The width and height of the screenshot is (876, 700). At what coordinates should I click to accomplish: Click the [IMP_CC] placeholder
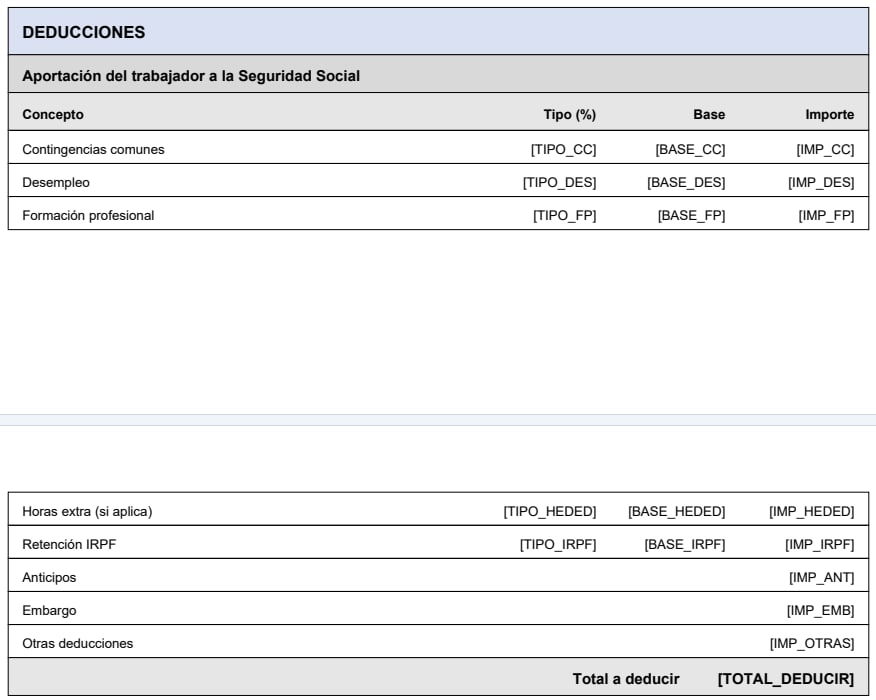click(827, 148)
